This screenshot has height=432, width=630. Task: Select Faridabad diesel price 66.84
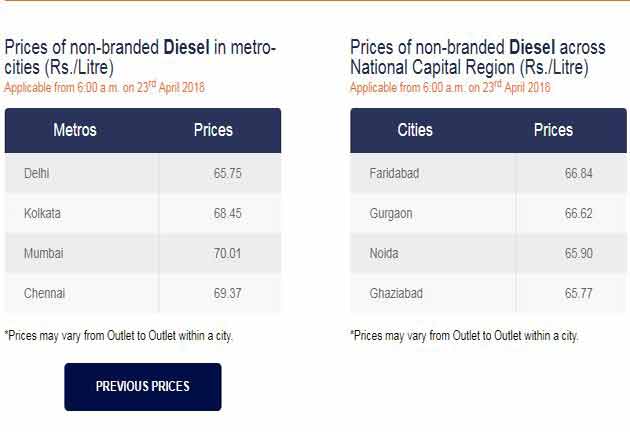coord(579,173)
